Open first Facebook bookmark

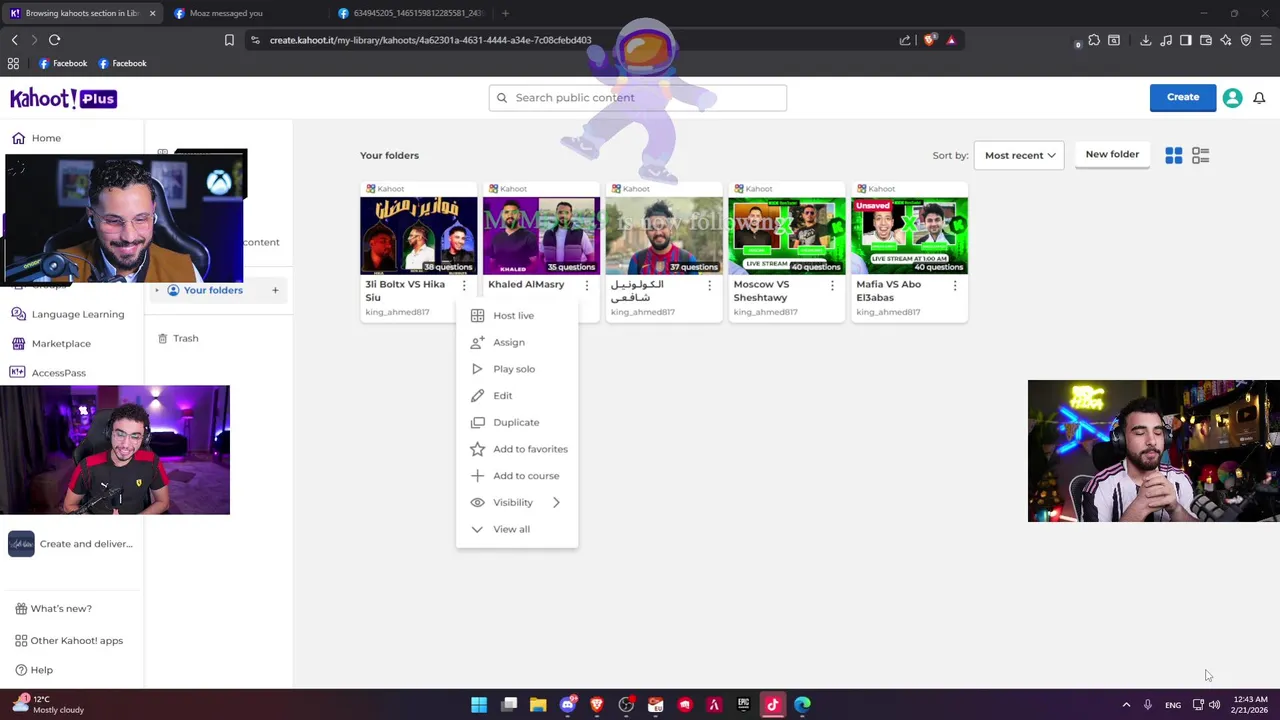(63, 63)
